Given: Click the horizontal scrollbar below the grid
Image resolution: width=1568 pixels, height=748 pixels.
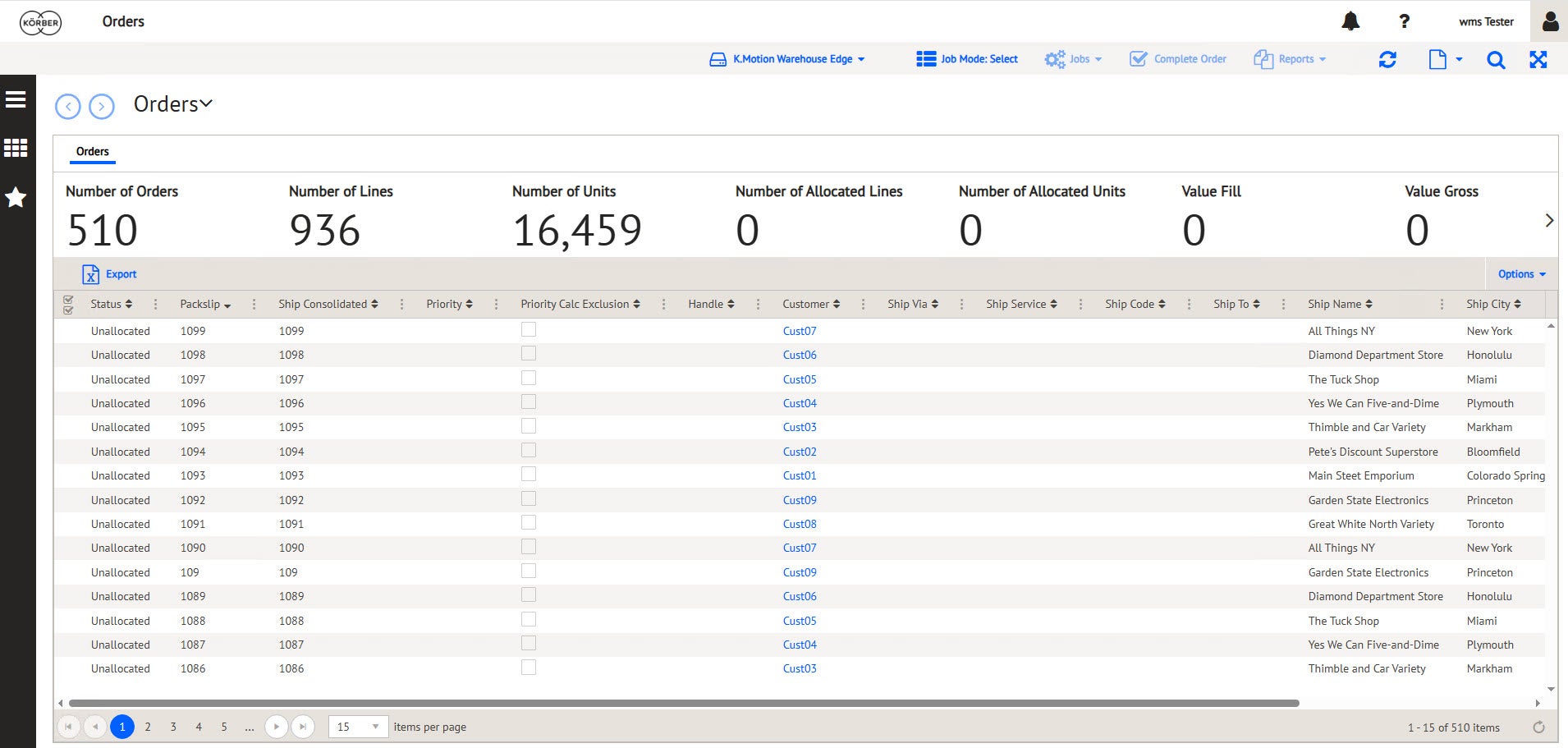Looking at the screenshot, I should (x=684, y=703).
